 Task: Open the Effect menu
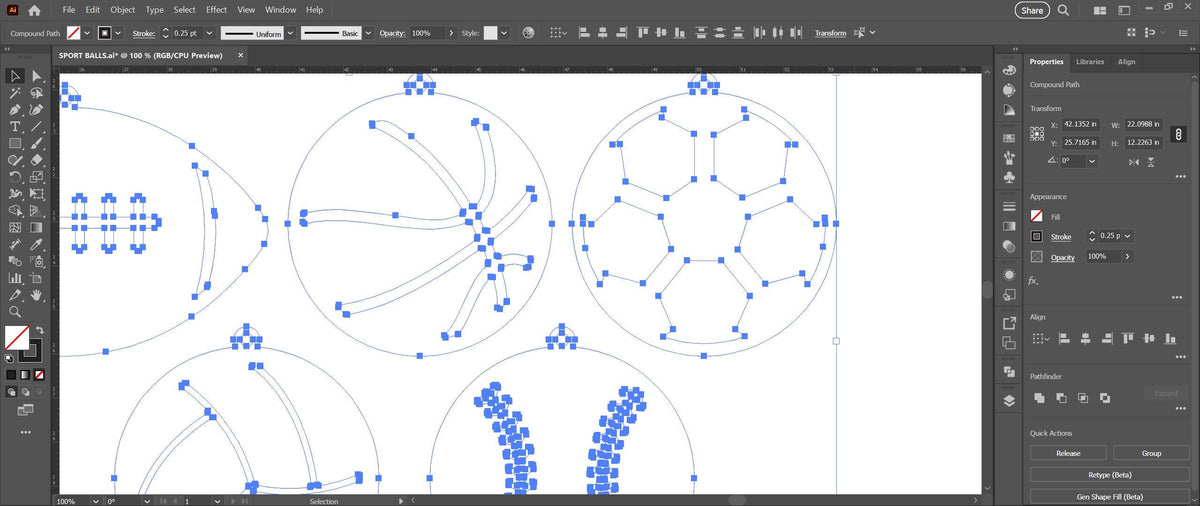[x=217, y=10]
